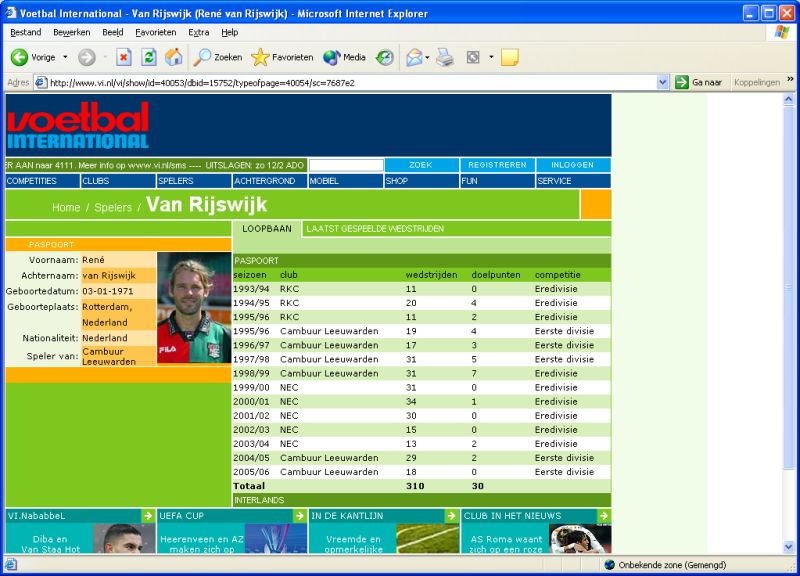The image size is (800, 576).
Task: Open ACHTERGROND navigation item
Action: click(x=270, y=181)
